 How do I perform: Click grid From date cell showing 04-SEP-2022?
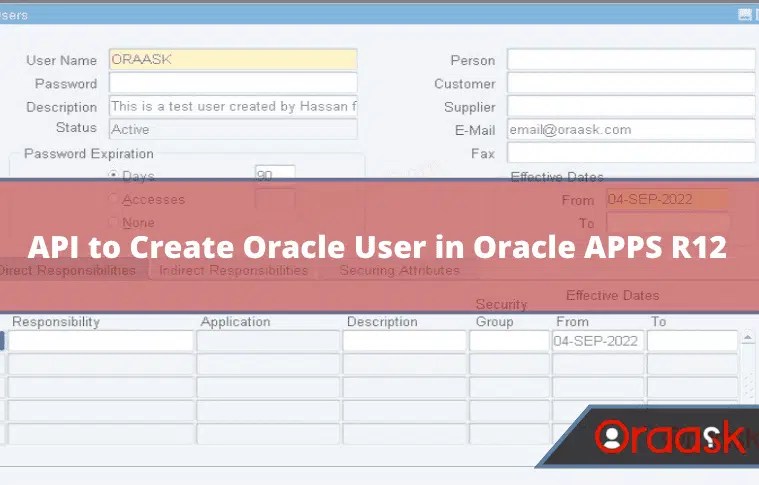pyautogui.click(x=598, y=341)
